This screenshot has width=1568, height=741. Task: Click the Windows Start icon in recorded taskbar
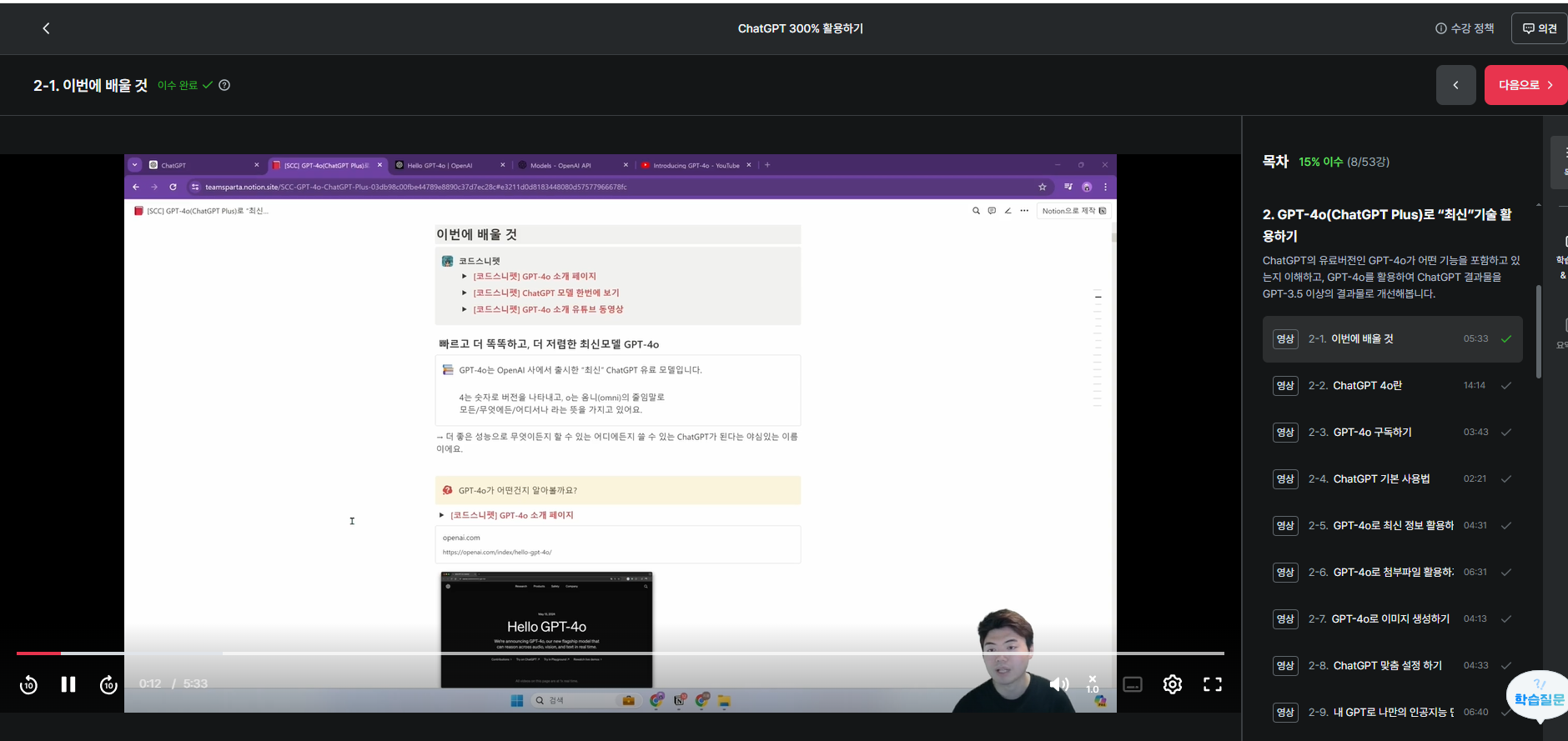click(x=517, y=701)
